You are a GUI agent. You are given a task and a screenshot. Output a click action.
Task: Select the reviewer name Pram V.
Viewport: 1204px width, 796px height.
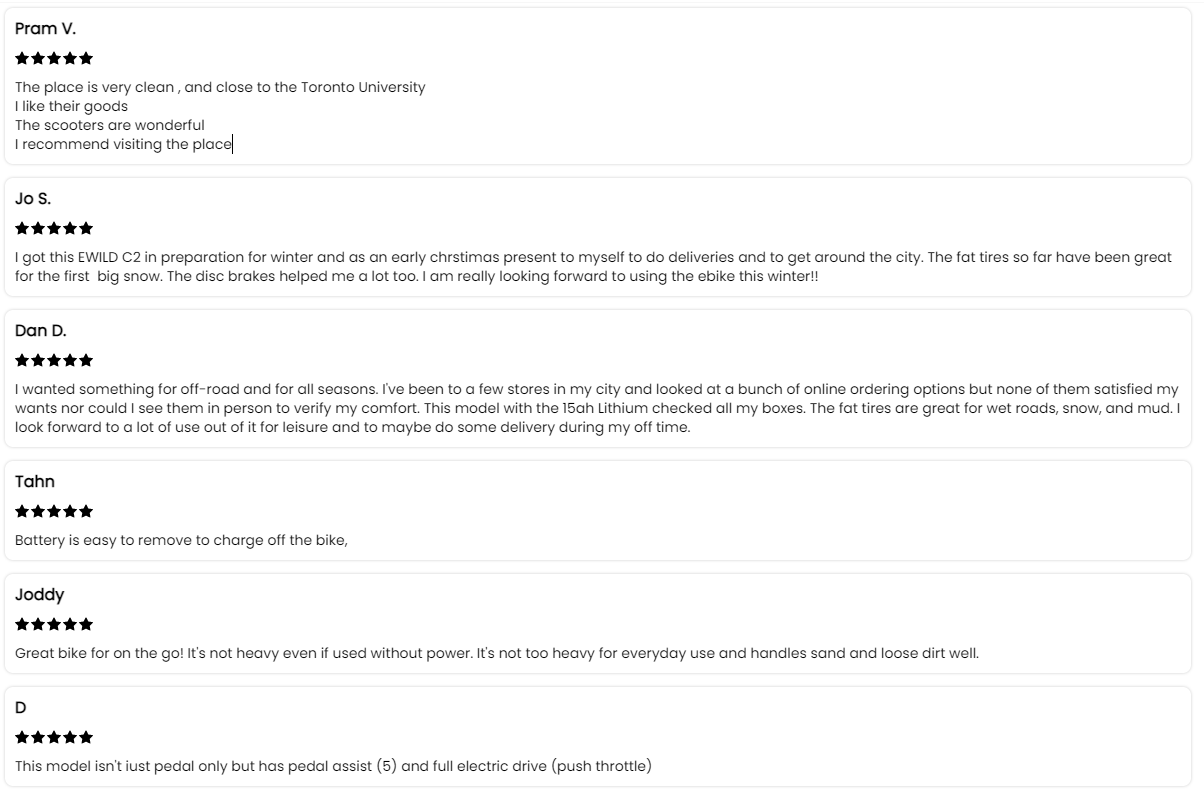point(45,29)
